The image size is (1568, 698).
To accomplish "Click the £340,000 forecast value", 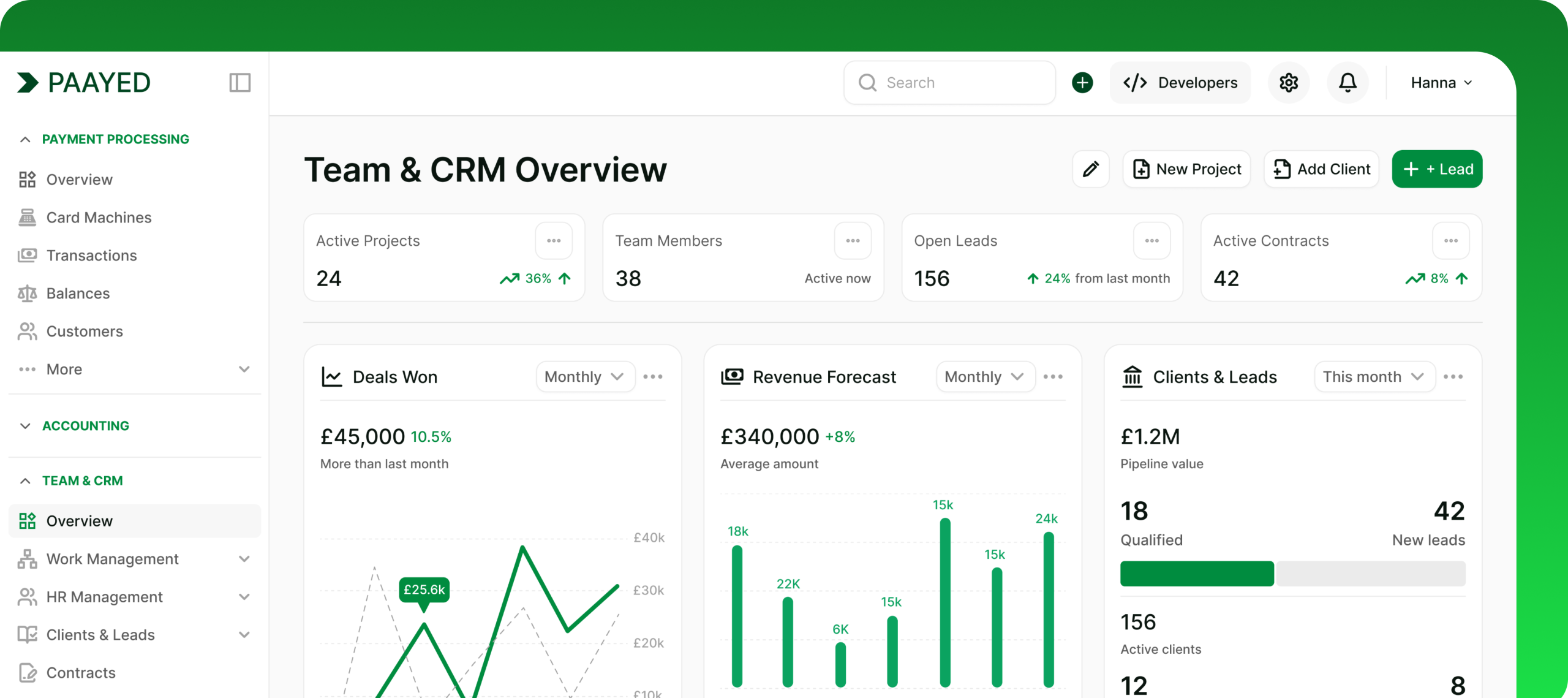I will click(770, 437).
